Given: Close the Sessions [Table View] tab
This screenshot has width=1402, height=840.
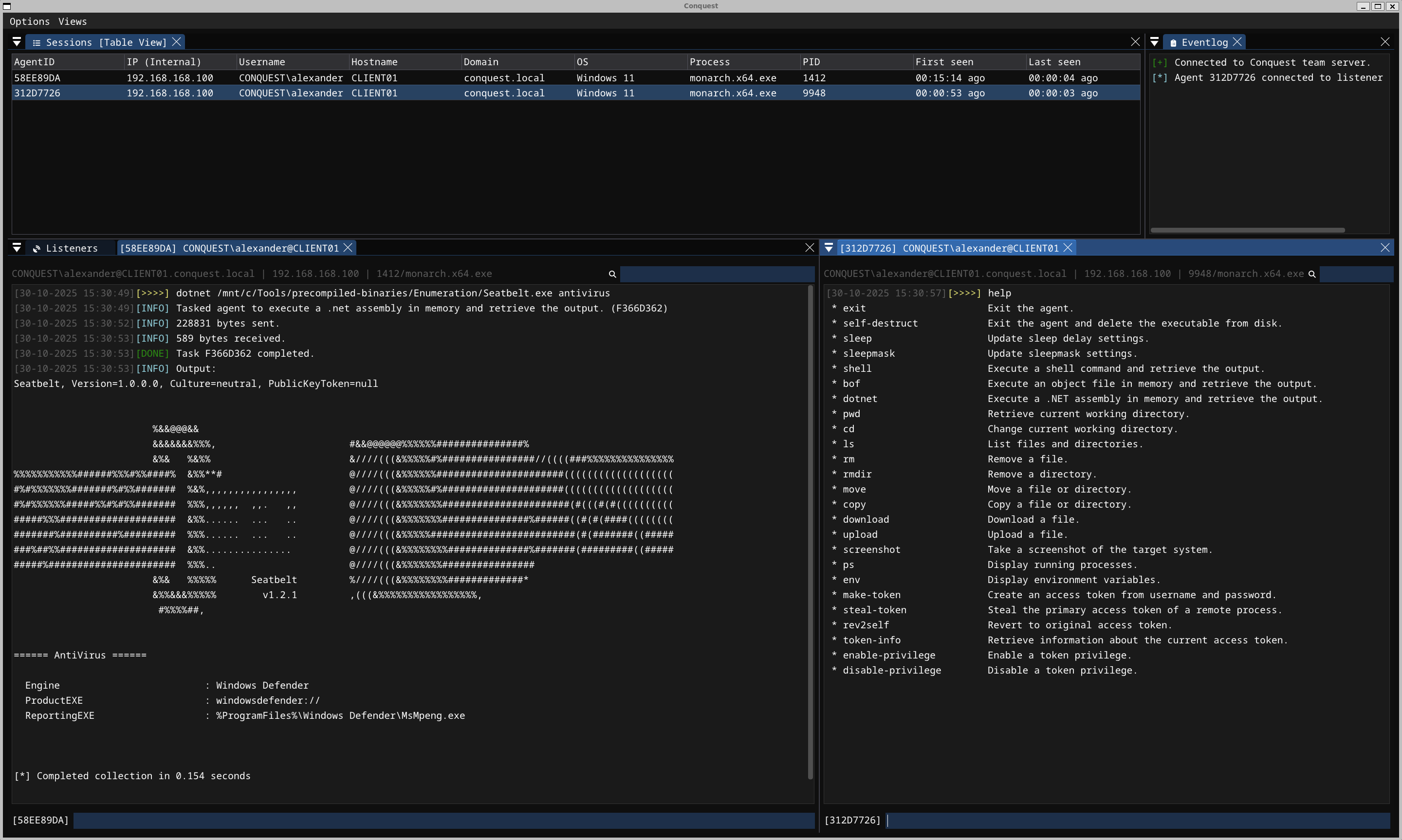Looking at the screenshot, I should coord(177,42).
